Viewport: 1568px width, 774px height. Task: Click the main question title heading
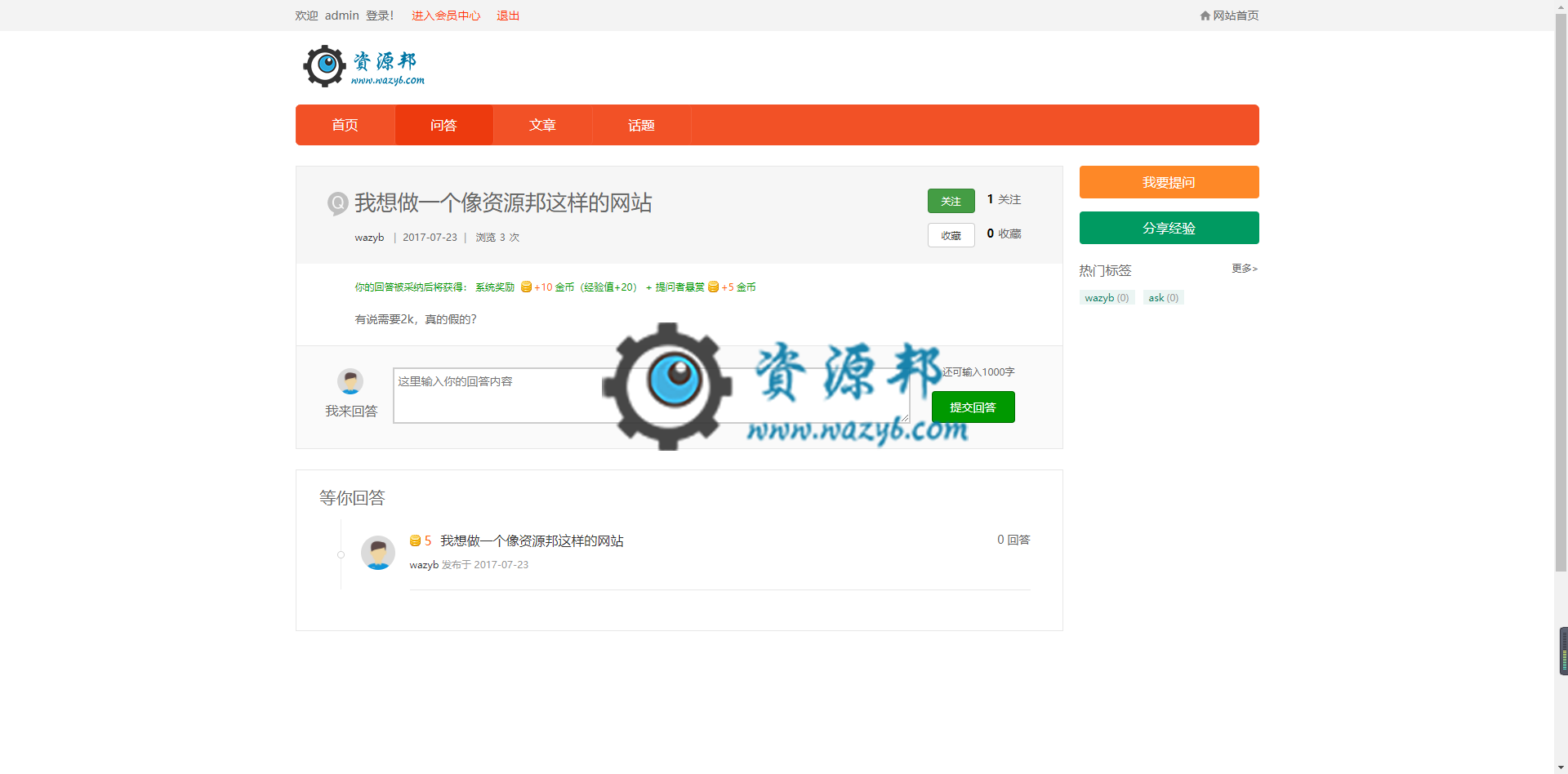(503, 202)
